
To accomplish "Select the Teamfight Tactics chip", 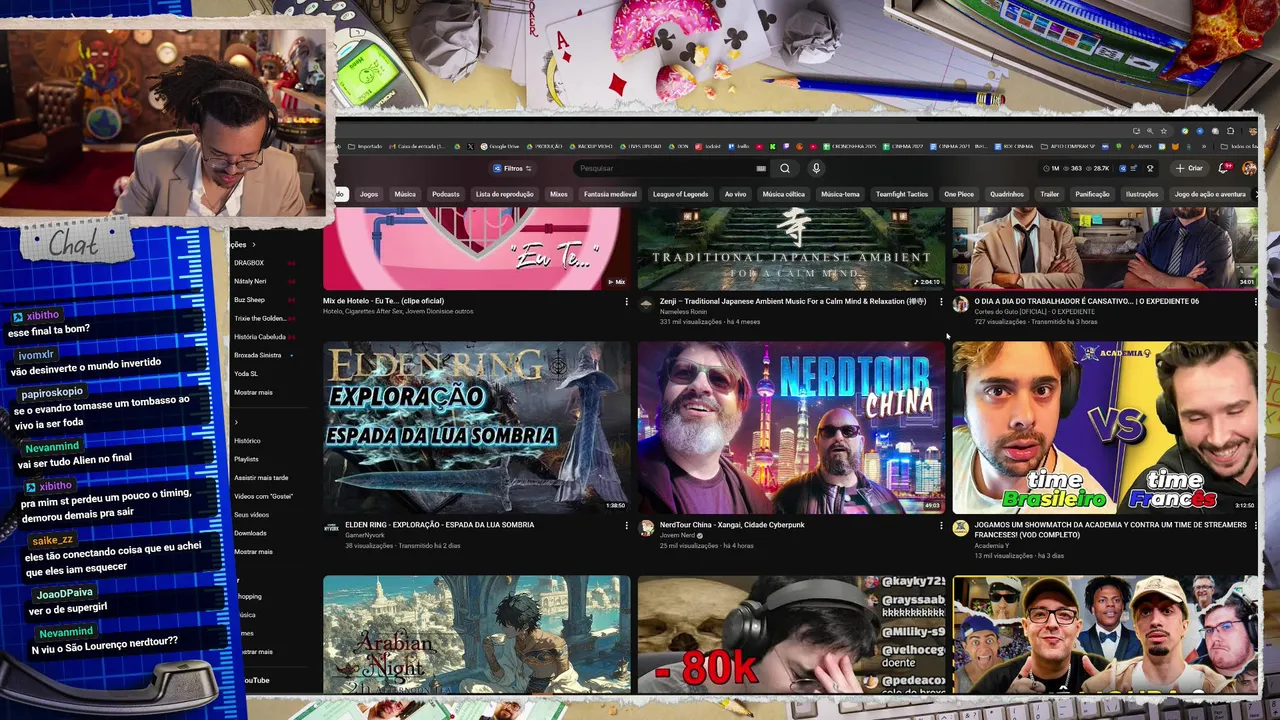I will point(902,194).
